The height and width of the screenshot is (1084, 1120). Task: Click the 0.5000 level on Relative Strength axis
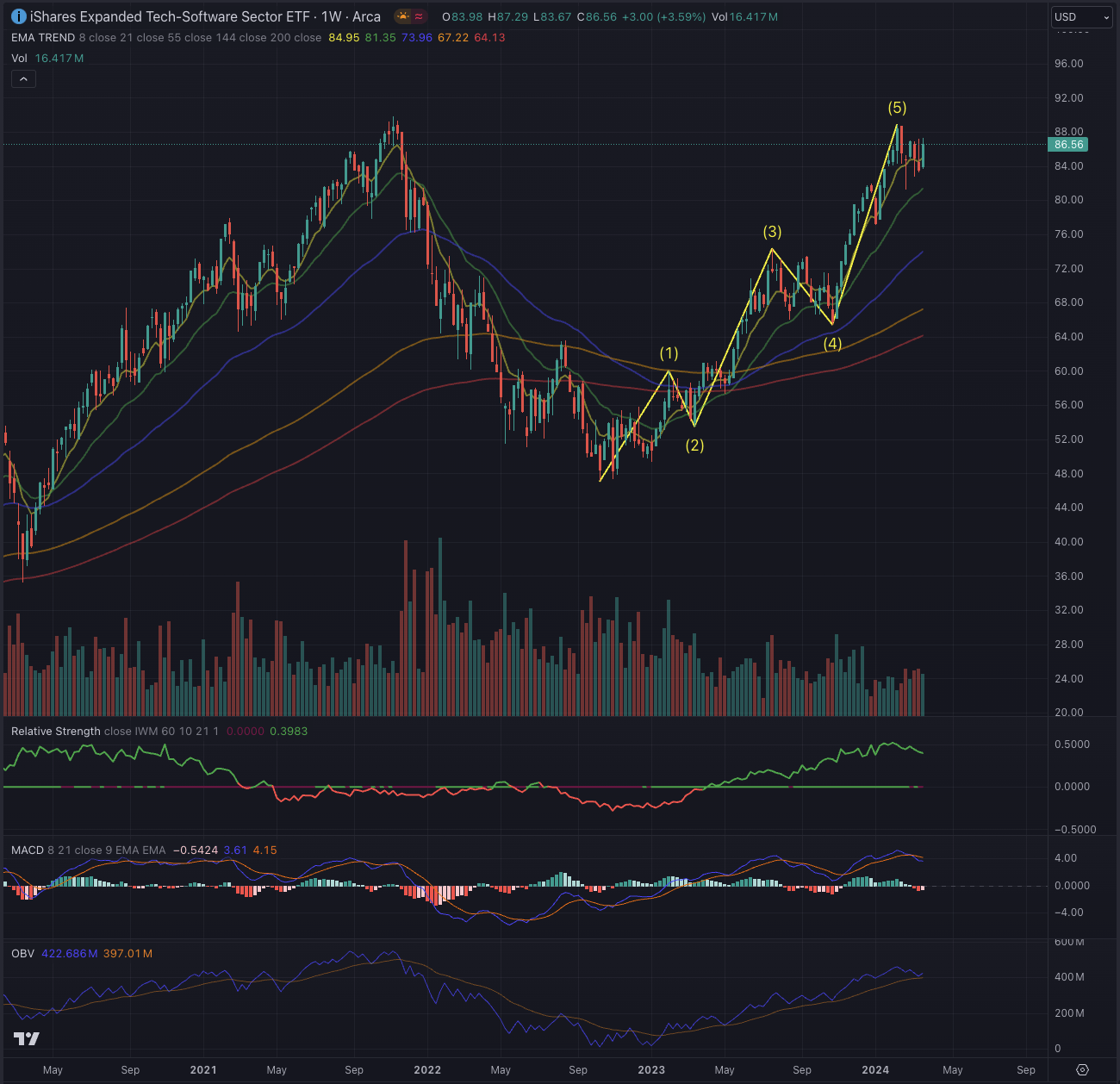pyautogui.click(x=1073, y=744)
